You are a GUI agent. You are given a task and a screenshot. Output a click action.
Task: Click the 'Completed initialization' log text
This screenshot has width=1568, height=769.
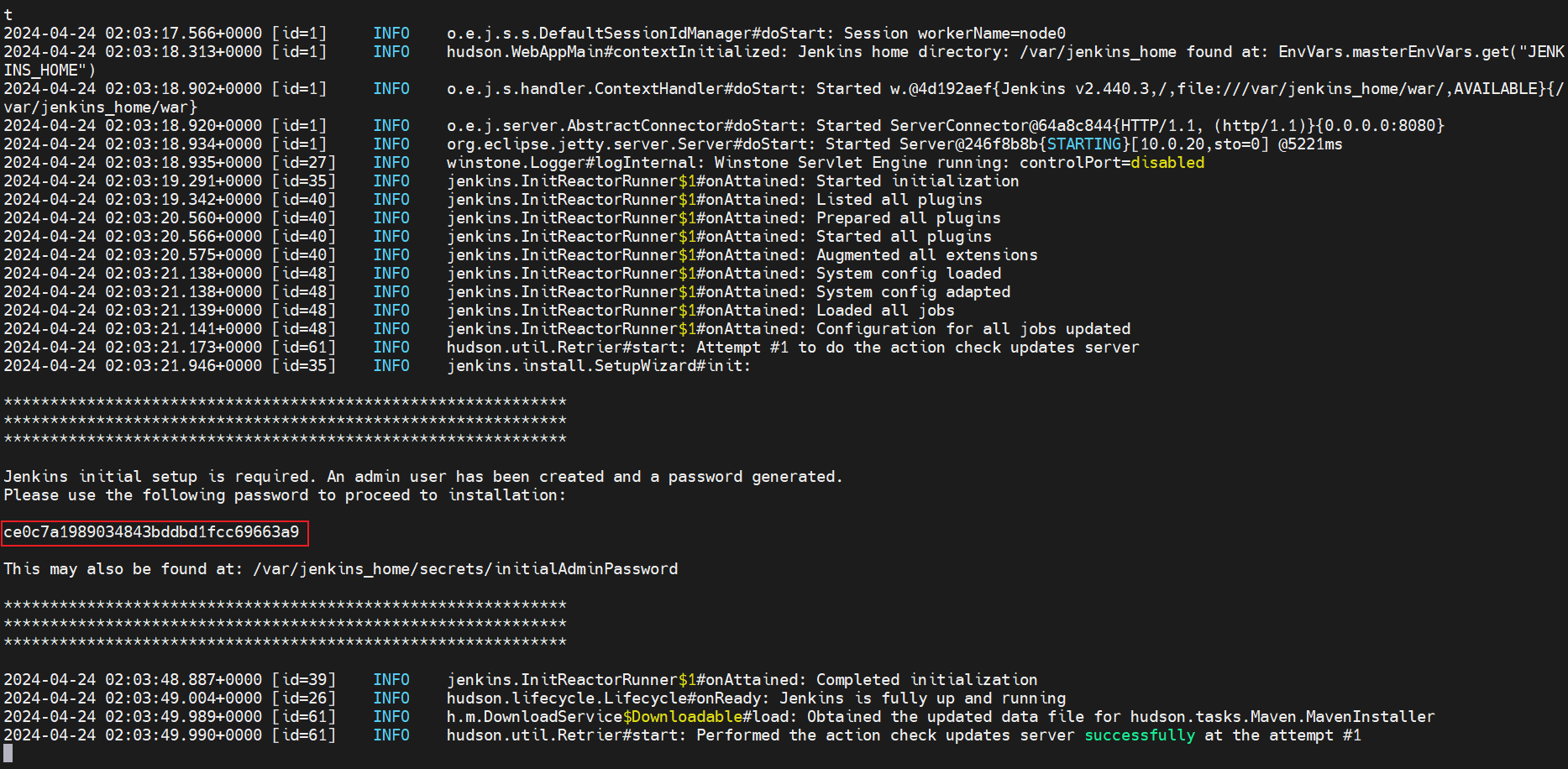pyautogui.click(x=926, y=680)
